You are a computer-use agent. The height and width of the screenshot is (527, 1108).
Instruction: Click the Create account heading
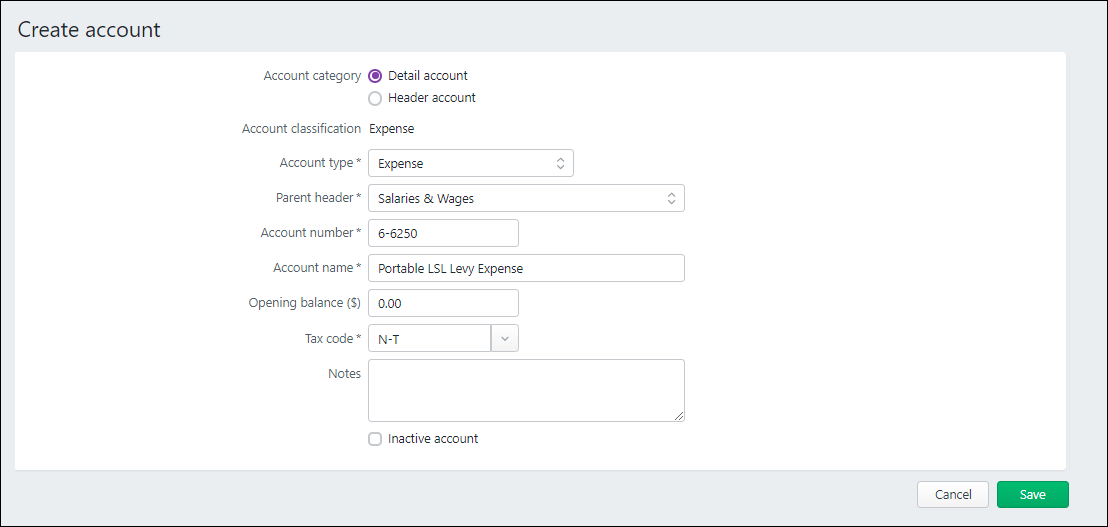coord(89,30)
